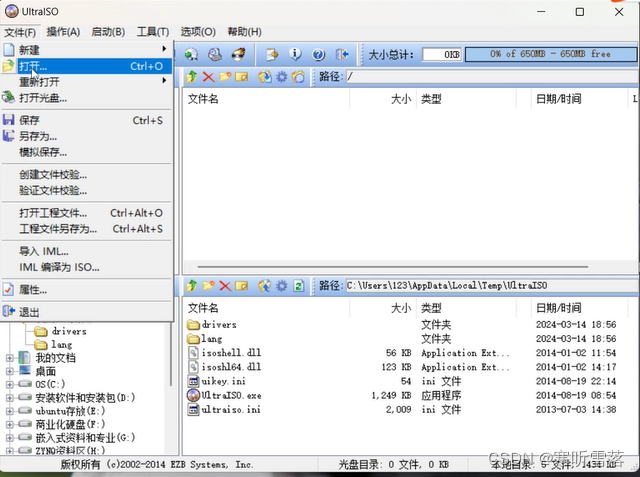Click add files icon in local pane toolbar

[x=265, y=286]
